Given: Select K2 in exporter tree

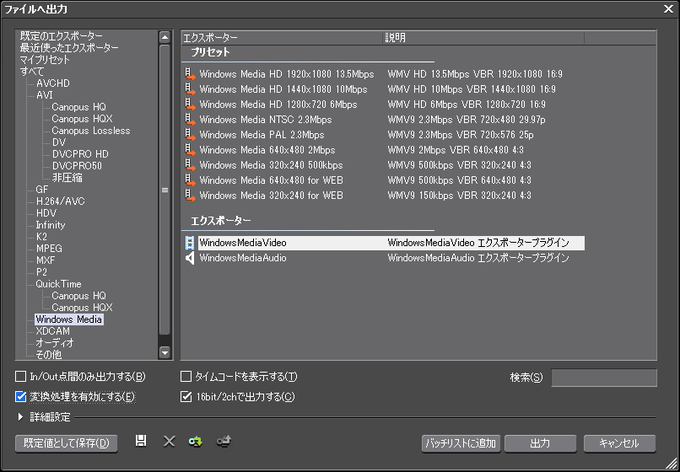Looking at the screenshot, I should (42, 237).
